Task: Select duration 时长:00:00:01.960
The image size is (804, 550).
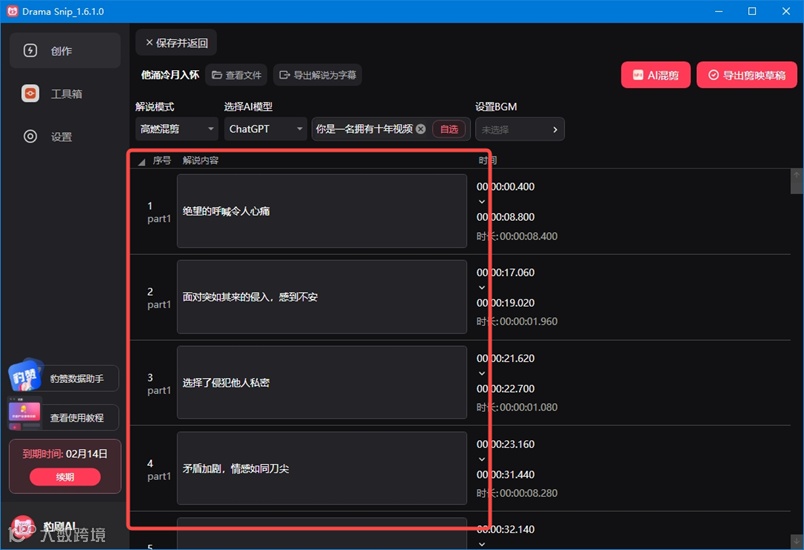Action: click(x=517, y=321)
